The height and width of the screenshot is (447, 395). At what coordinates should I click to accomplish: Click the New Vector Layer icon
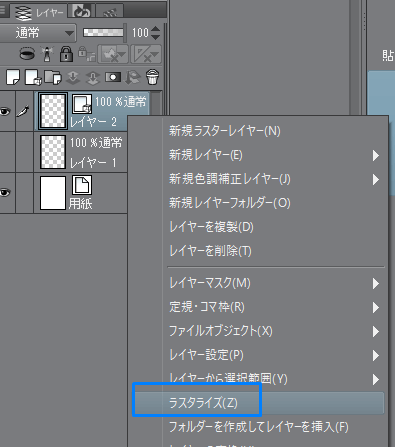coord(33,77)
